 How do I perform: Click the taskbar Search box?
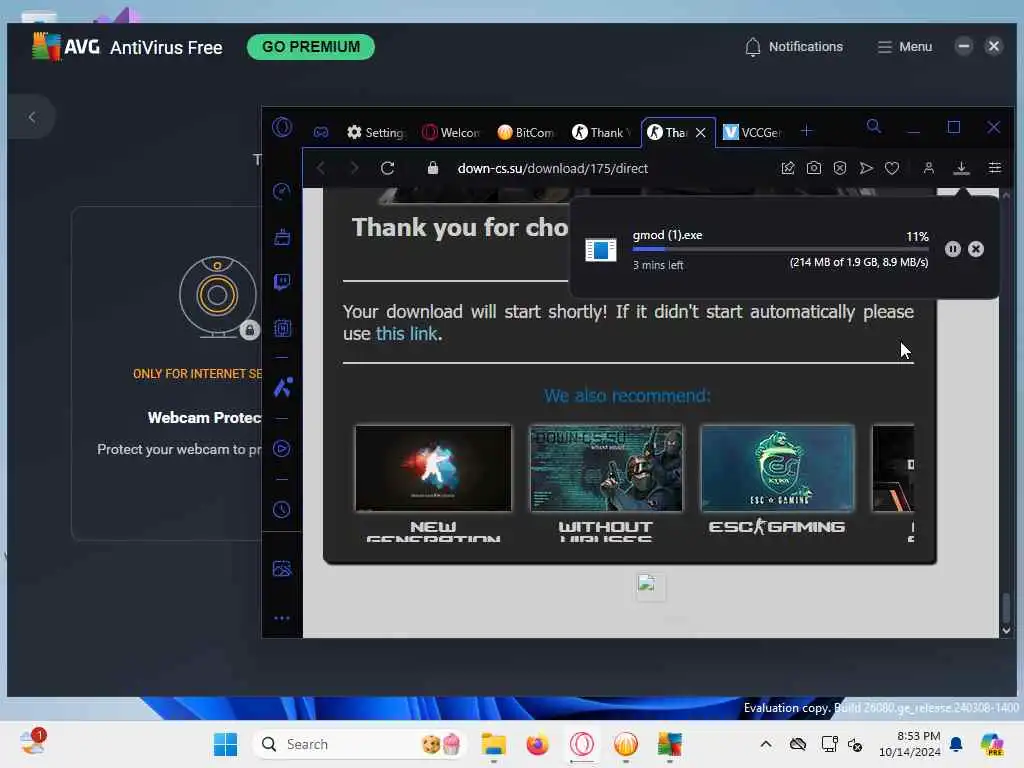click(359, 744)
